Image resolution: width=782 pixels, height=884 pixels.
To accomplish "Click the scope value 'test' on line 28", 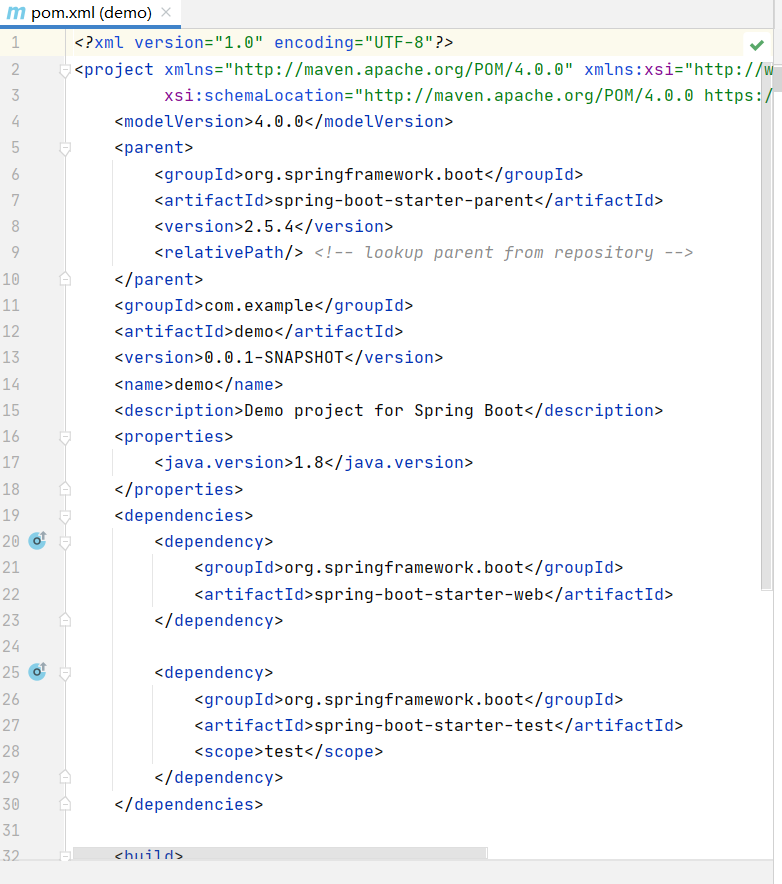I will [284, 751].
